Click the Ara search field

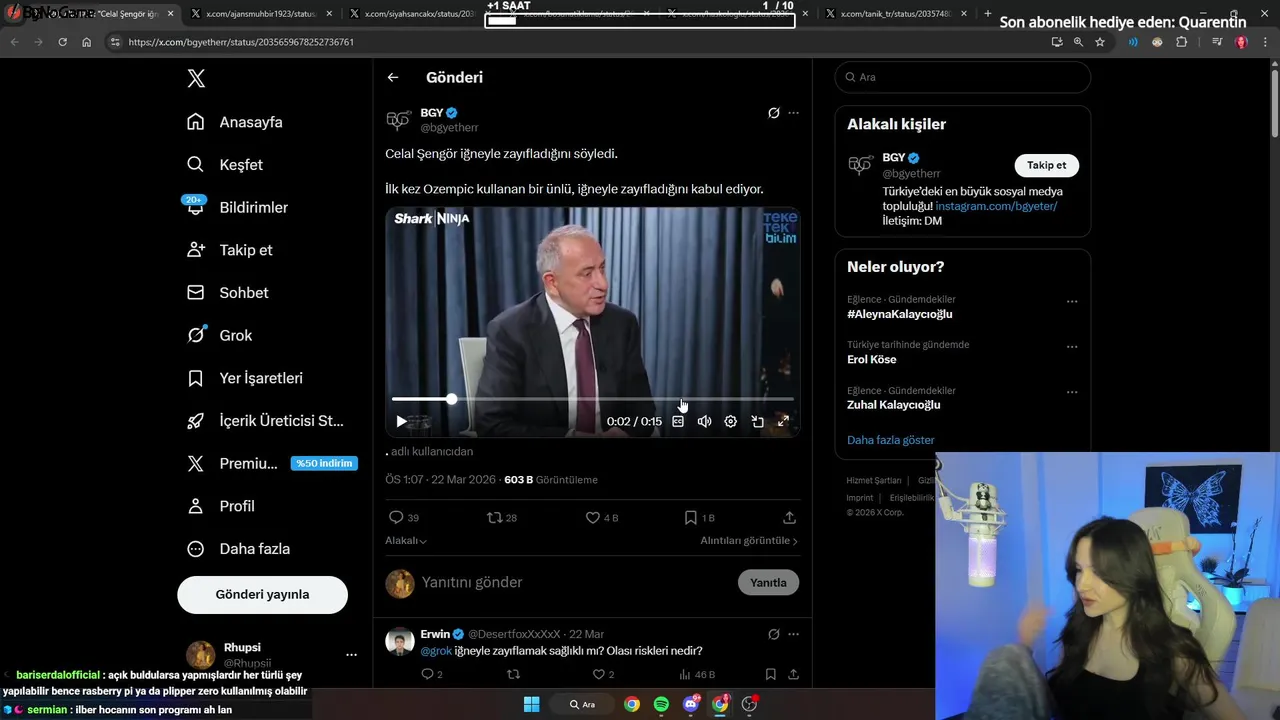click(962, 77)
